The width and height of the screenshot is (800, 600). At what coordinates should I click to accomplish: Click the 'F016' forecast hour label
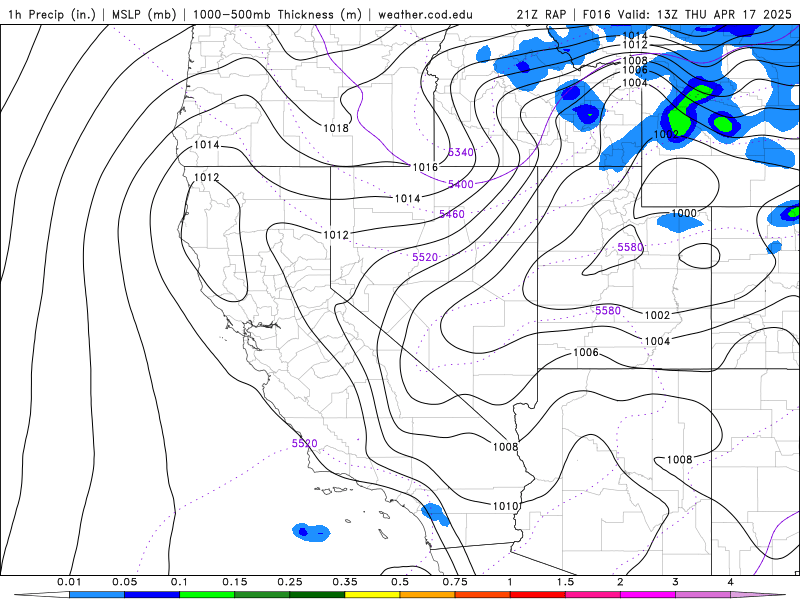pos(596,14)
